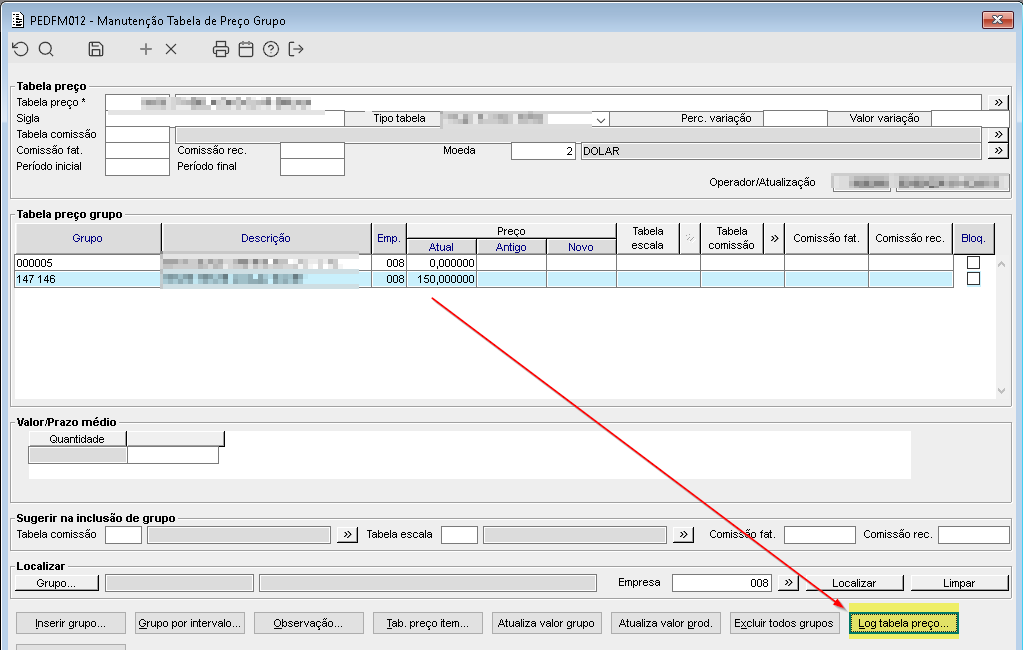The height and width of the screenshot is (650, 1023).
Task: Click the Excluir todos grupos button
Action: [784, 623]
